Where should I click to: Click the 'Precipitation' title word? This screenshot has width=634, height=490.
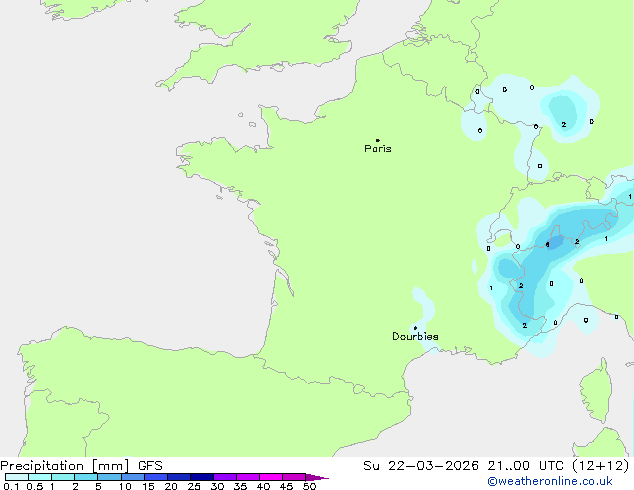pos(42,466)
